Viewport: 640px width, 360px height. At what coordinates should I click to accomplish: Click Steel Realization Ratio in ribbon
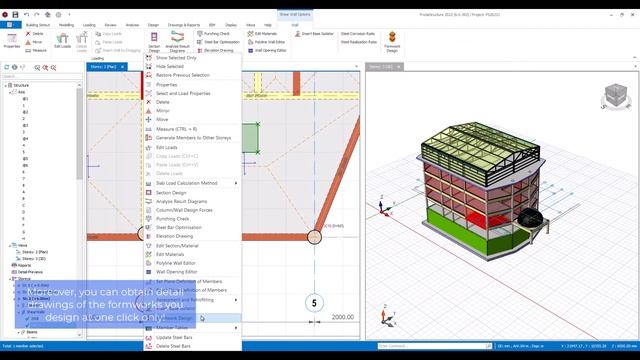coord(359,42)
